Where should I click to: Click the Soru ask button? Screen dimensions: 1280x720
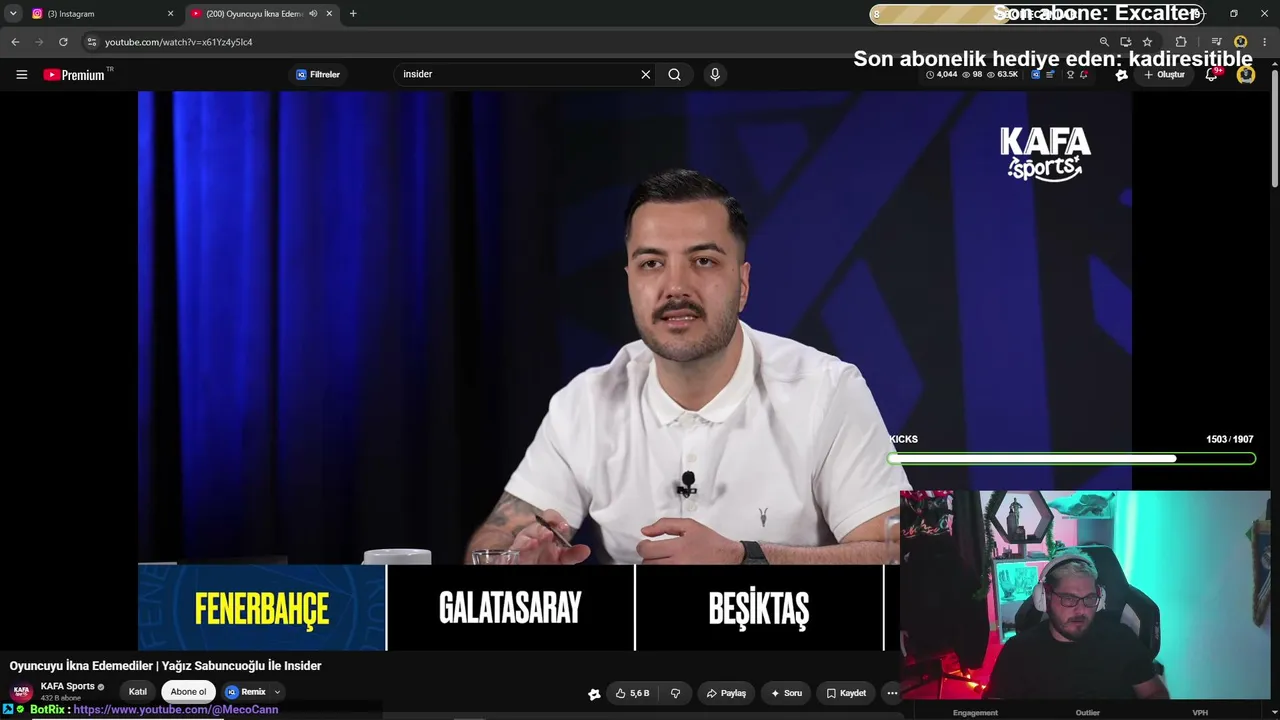[785, 693]
